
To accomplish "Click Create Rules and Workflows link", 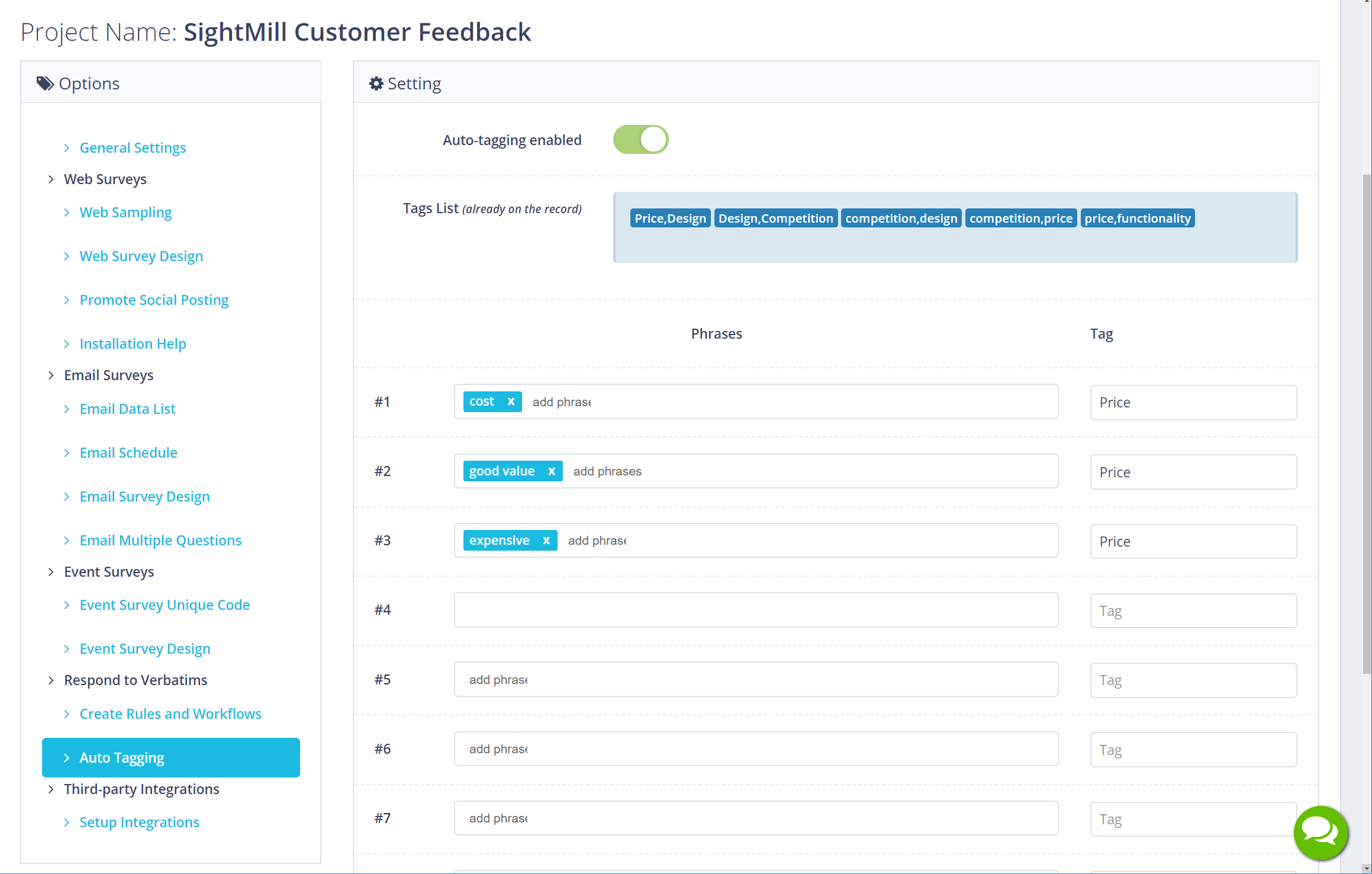I will [169, 714].
